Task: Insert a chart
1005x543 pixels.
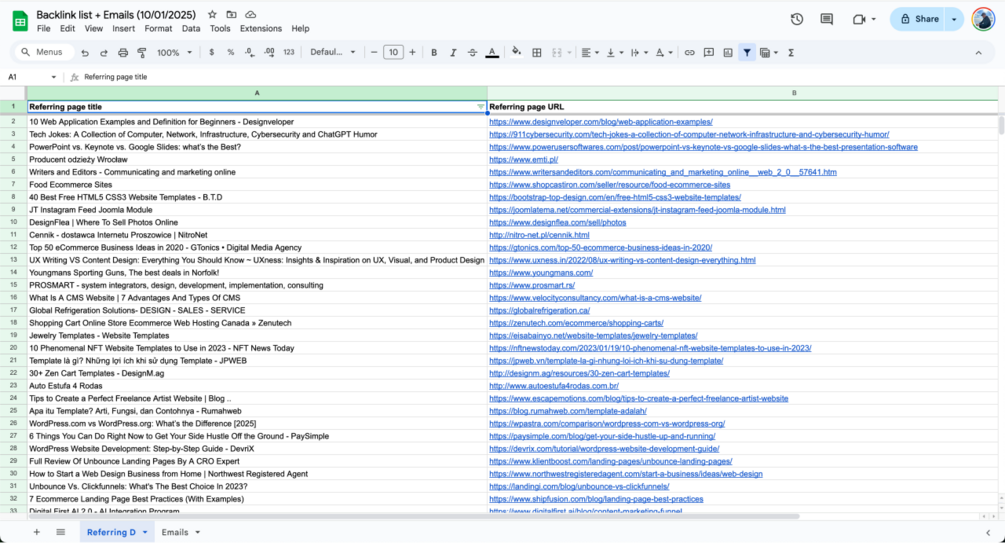Action: [728, 53]
